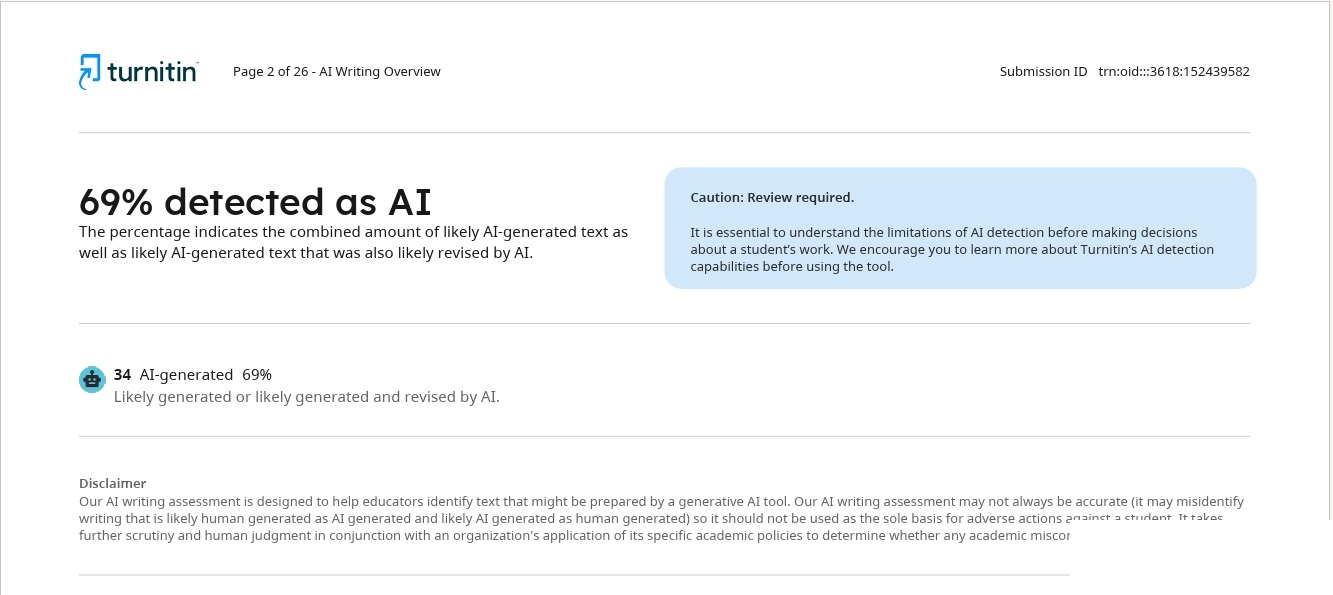1333x595 pixels.
Task: Click the disclaimer paragraph starting "Our AI writing assessment"
Action: (662, 518)
